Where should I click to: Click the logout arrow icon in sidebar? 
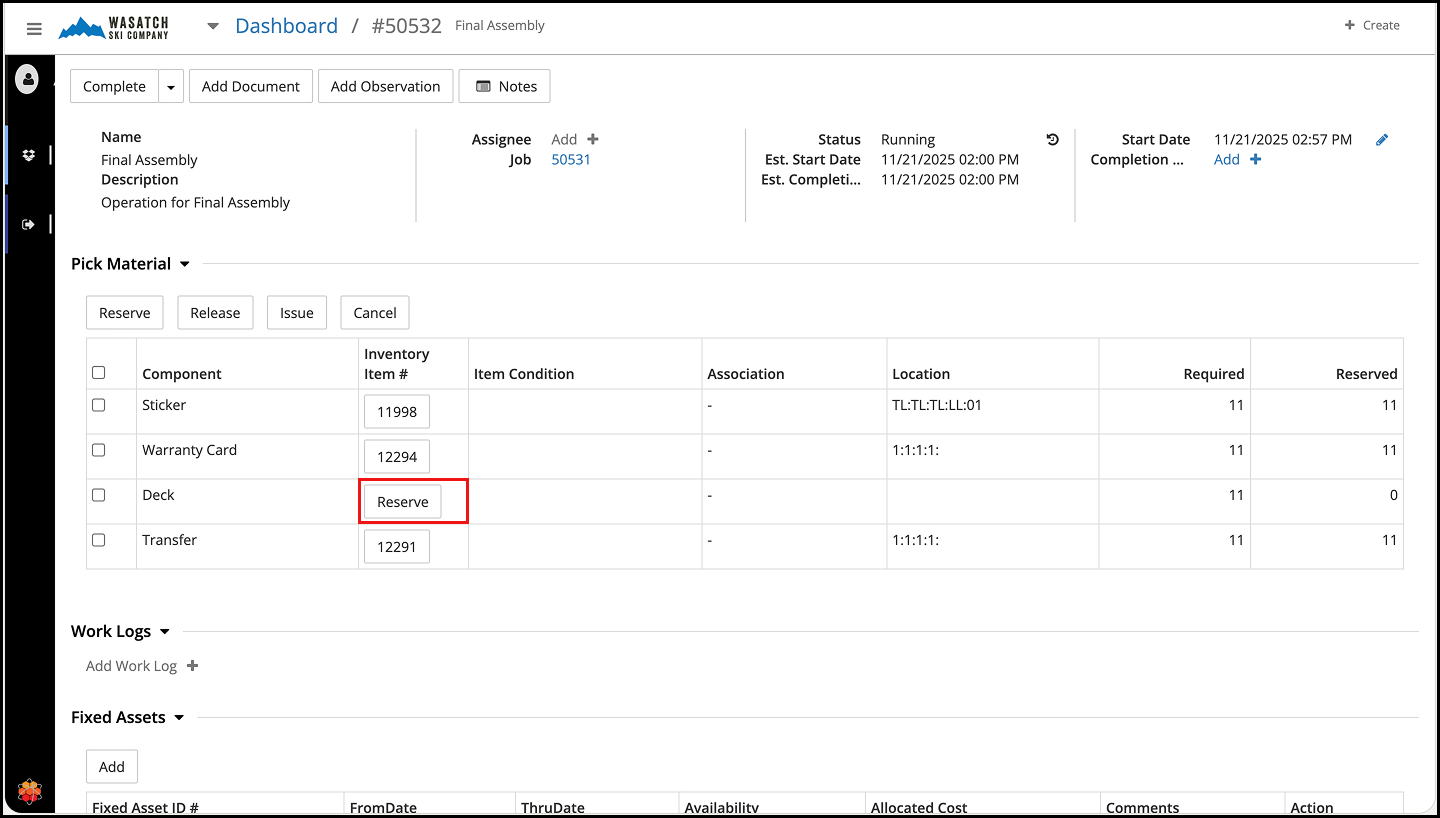pyautogui.click(x=29, y=224)
